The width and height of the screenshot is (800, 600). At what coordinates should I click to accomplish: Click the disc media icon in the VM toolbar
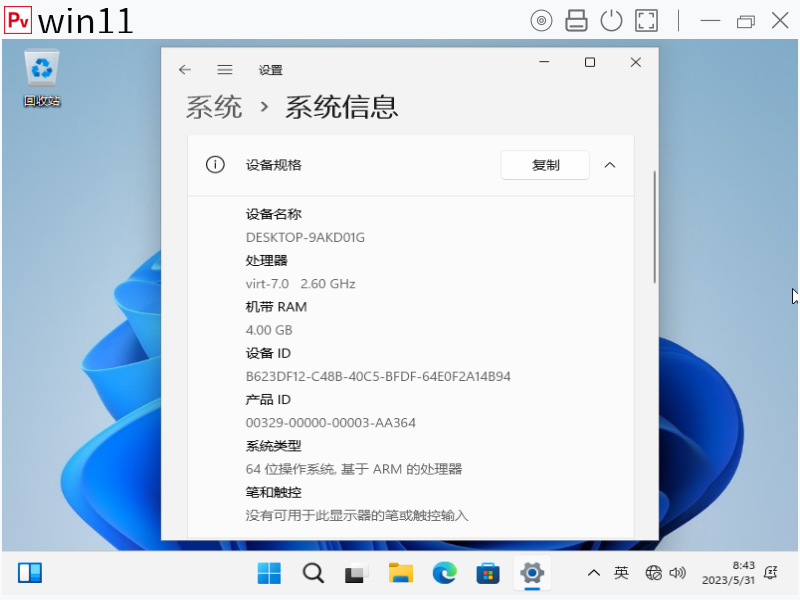tap(541, 21)
